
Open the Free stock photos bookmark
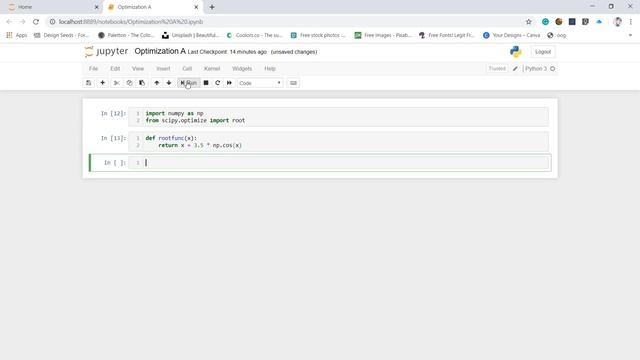(x=318, y=36)
